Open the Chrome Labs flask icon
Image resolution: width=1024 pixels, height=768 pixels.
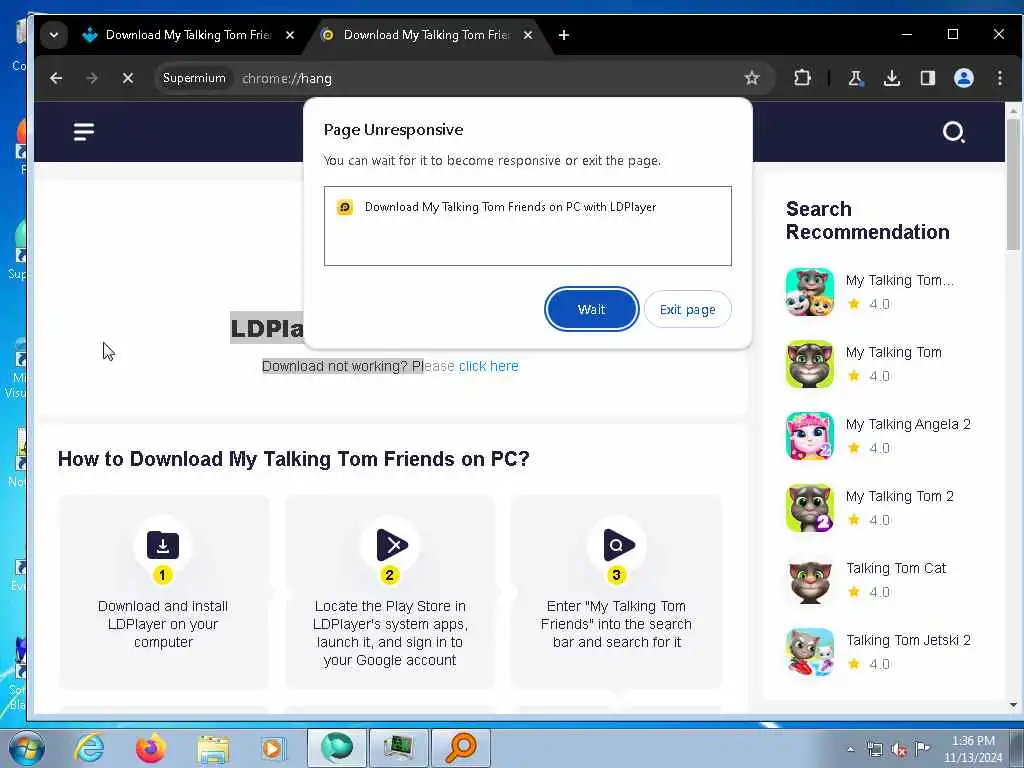coord(856,78)
